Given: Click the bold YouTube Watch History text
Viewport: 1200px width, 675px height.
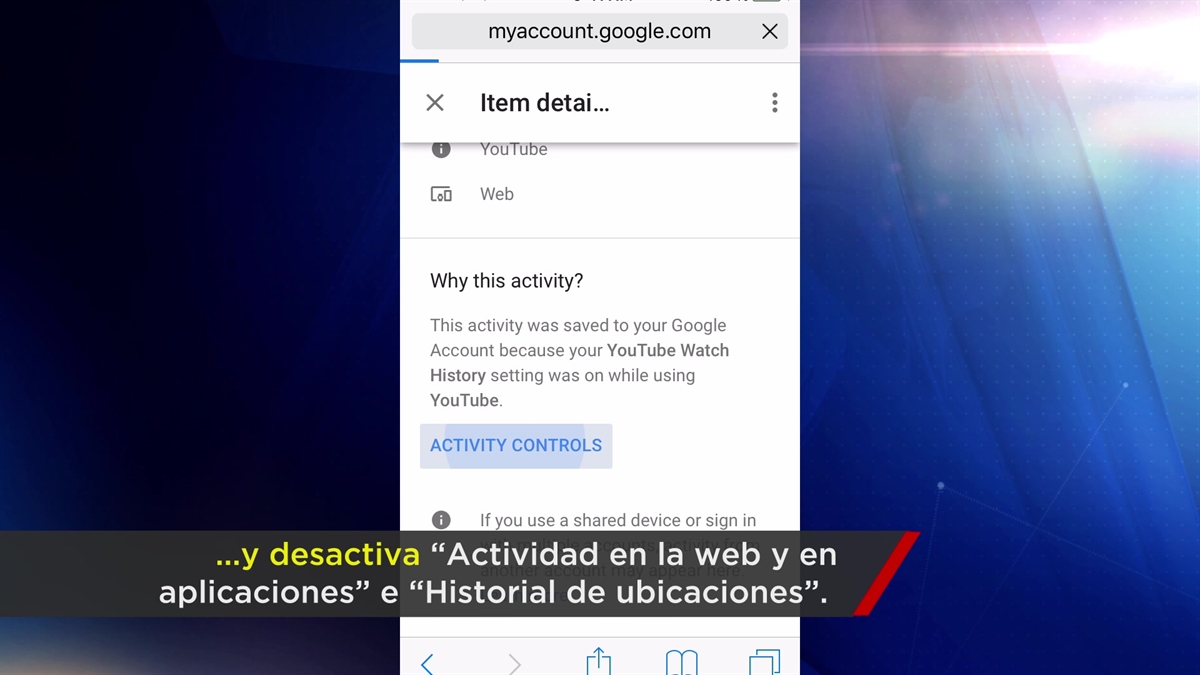Looking at the screenshot, I should pos(667,351).
